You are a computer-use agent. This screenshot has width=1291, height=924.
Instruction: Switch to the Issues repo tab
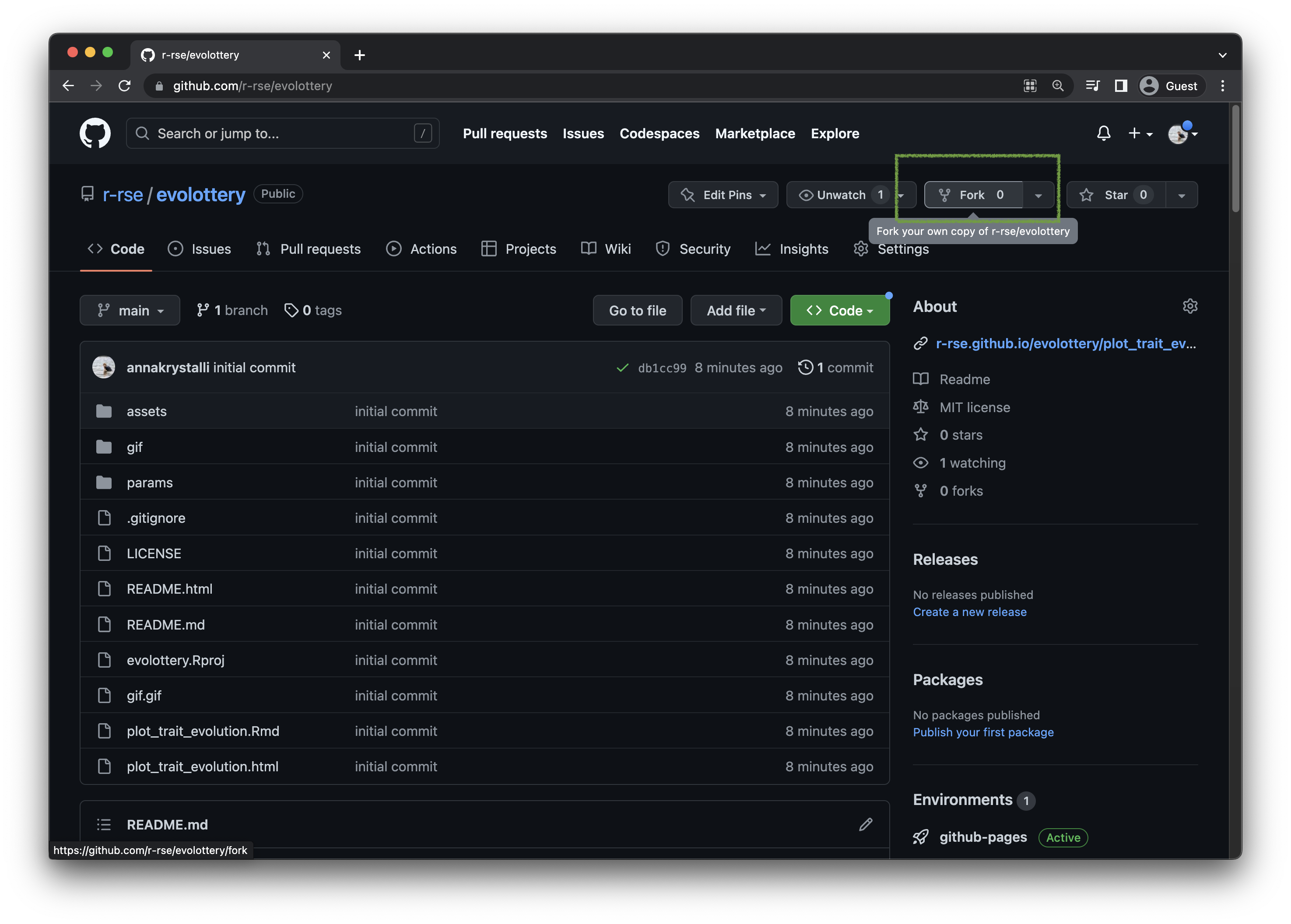point(200,248)
